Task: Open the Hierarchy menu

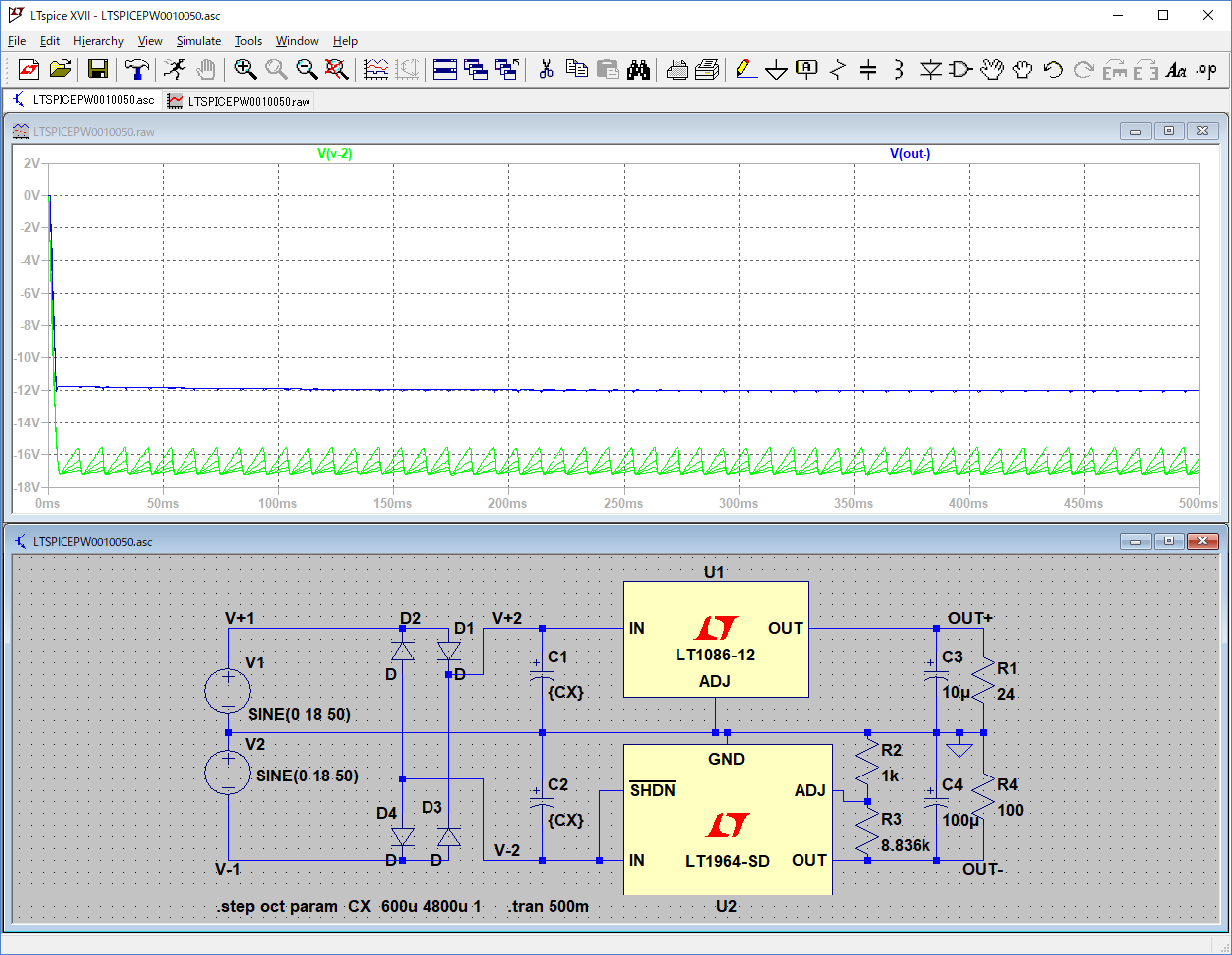Action: click(98, 41)
